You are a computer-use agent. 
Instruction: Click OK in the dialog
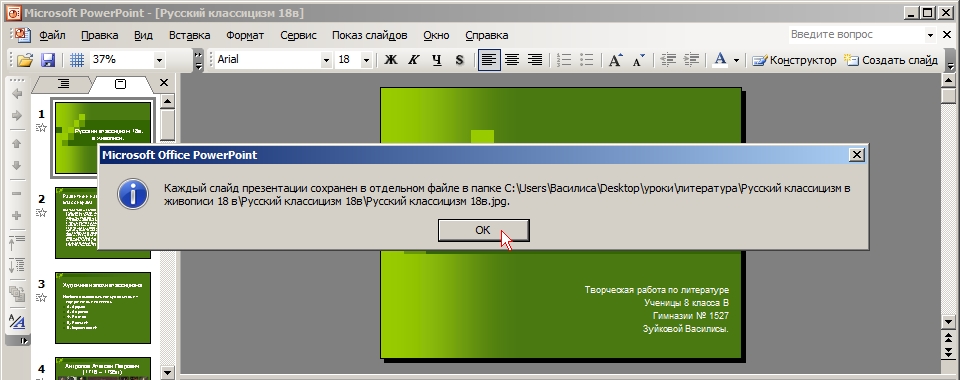pos(483,230)
